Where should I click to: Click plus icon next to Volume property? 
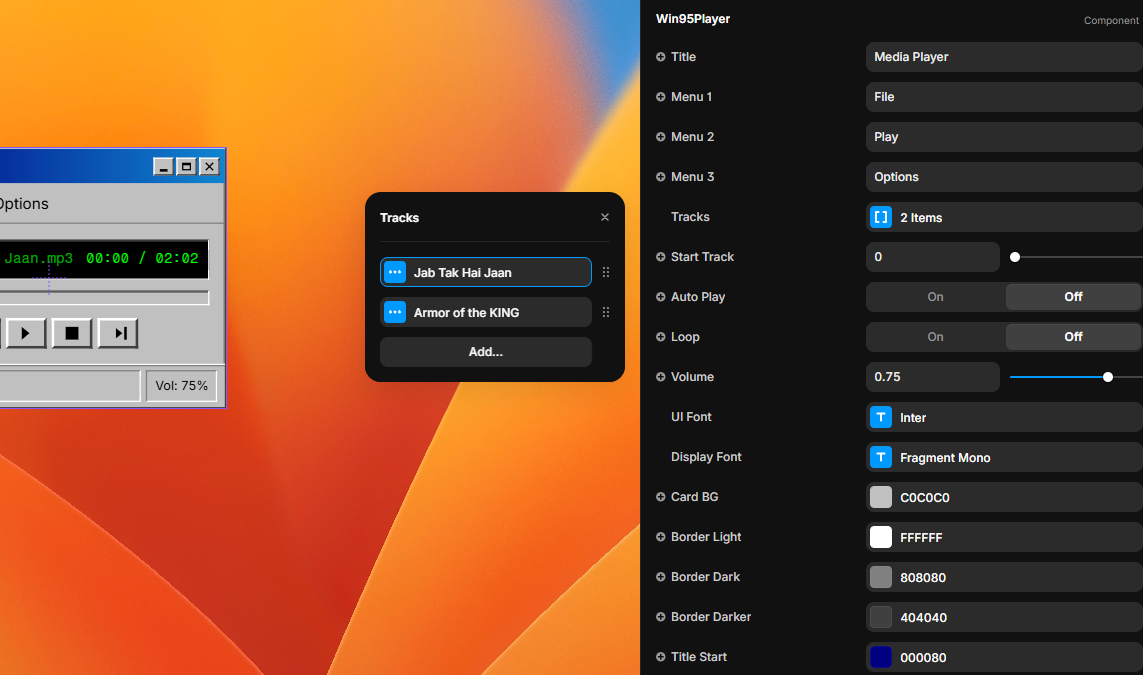660,377
